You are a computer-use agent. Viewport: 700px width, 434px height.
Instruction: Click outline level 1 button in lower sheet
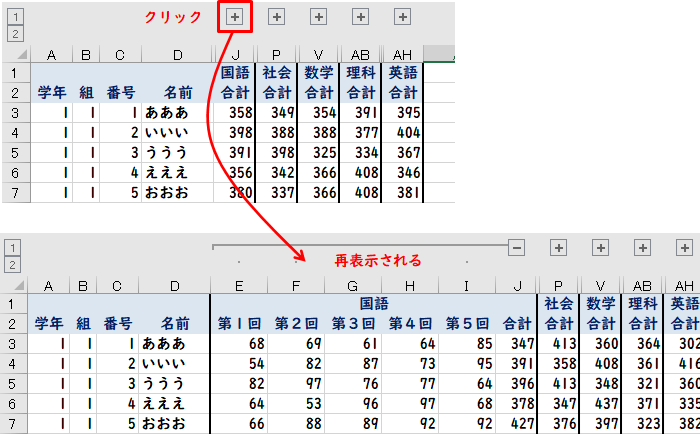[14, 248]
